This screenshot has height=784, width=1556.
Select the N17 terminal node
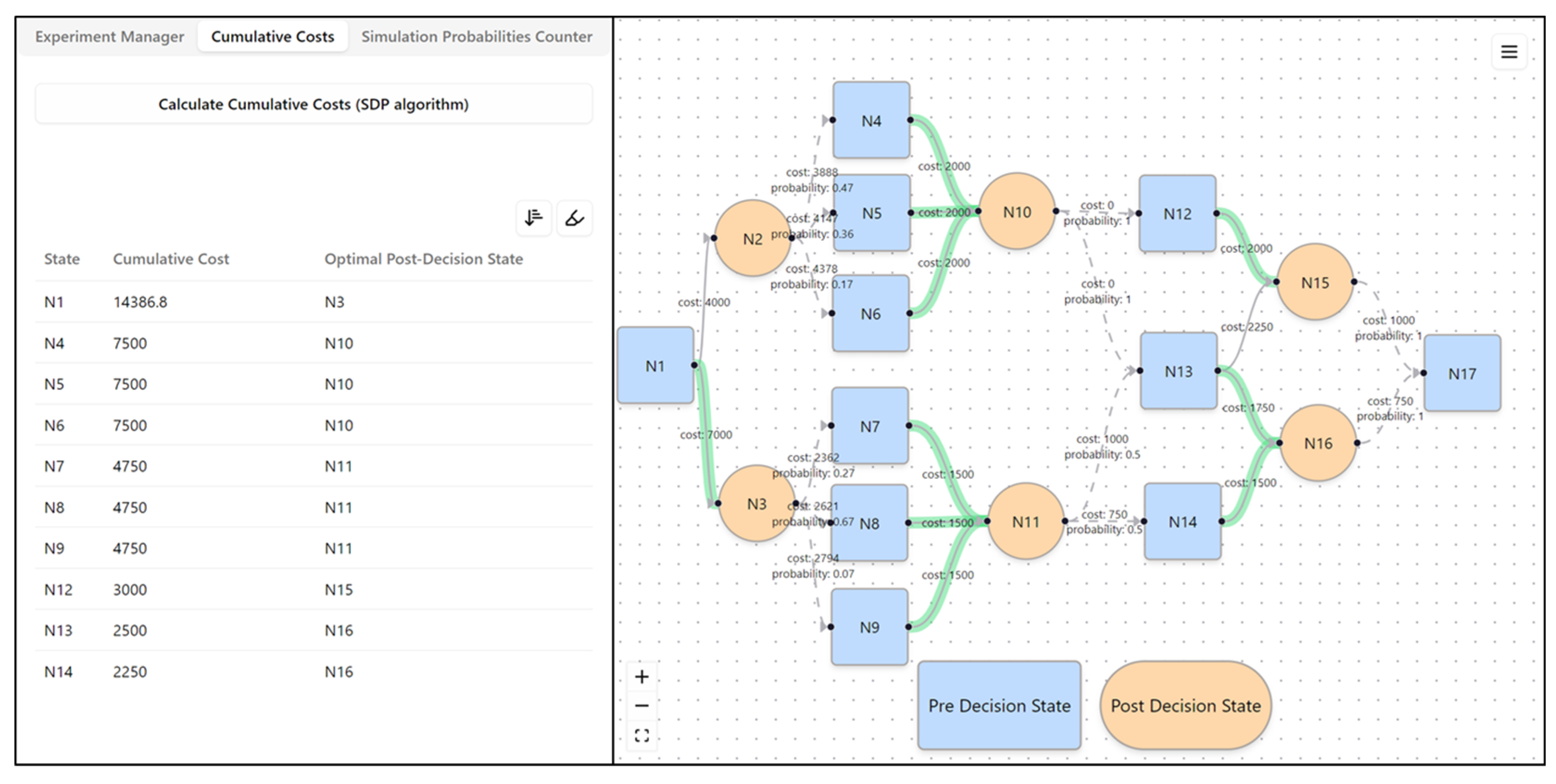[x=1462, y=374]
